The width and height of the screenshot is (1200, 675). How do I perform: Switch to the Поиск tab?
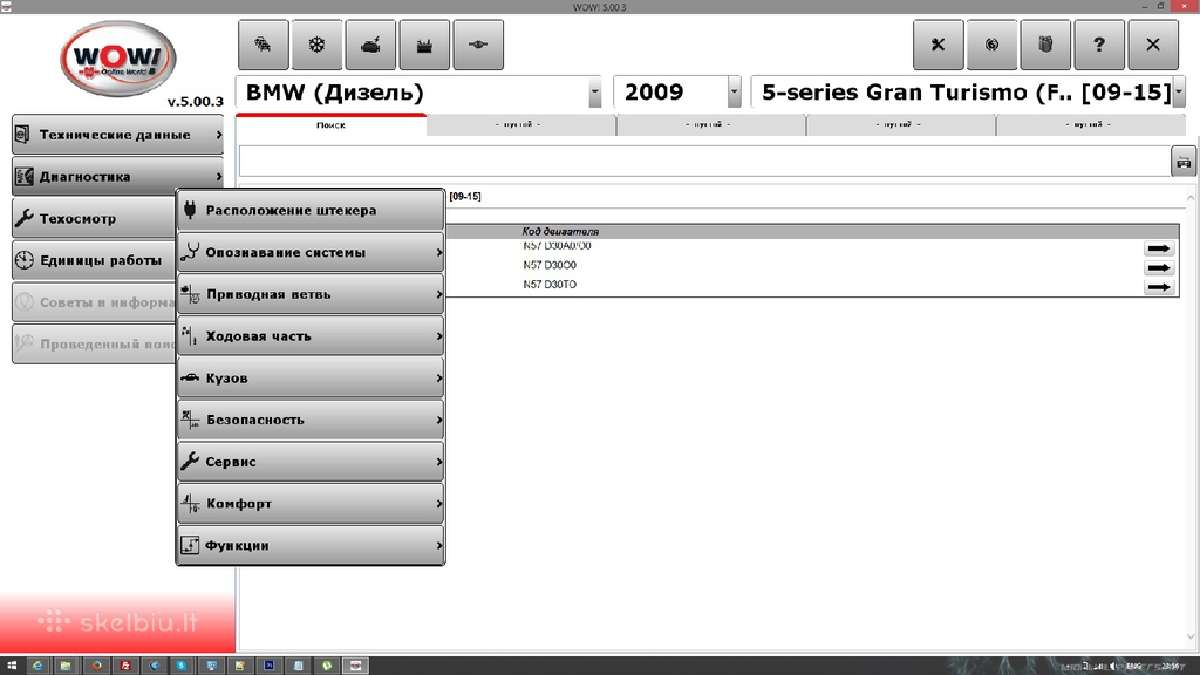point(331,125)
